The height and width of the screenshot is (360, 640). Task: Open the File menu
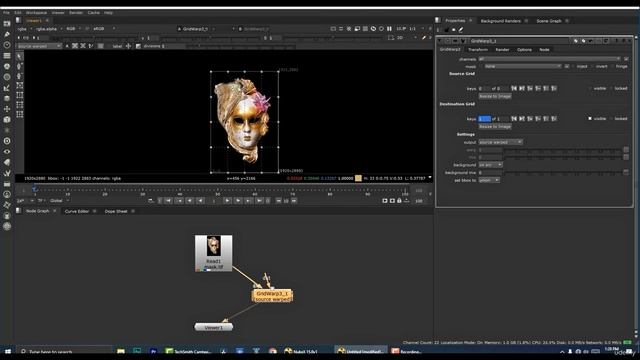tap(6, 13)
